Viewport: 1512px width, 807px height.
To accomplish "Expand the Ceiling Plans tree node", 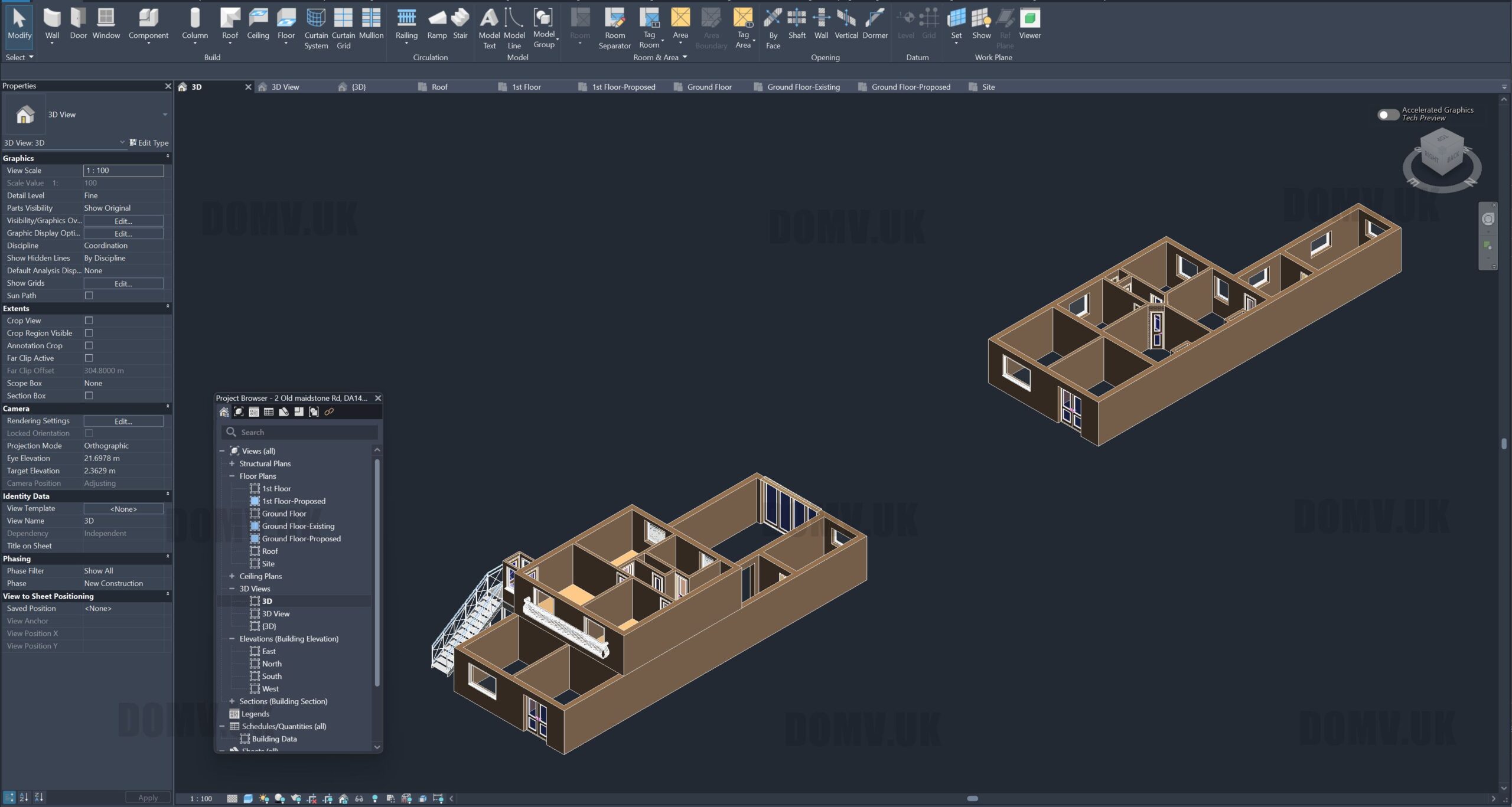I will [x=232, y=576].
